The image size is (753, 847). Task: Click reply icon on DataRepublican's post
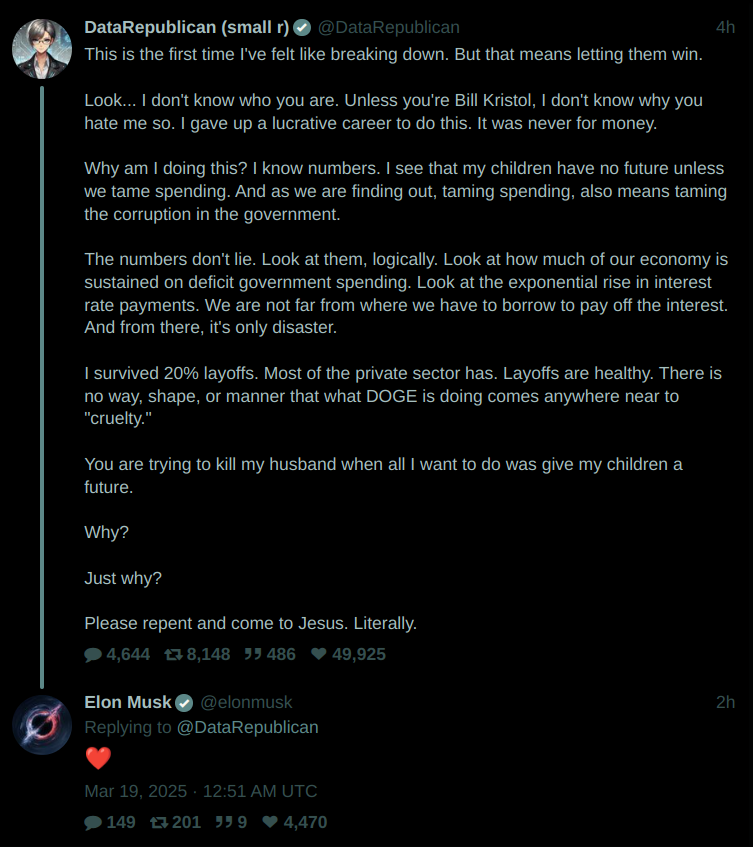click(93, 654)
